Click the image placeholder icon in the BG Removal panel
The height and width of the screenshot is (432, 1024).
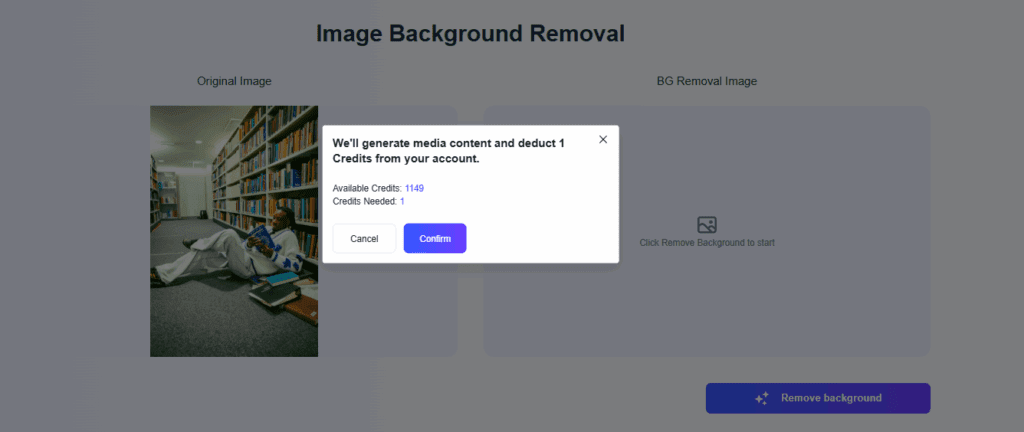[707, 225]
